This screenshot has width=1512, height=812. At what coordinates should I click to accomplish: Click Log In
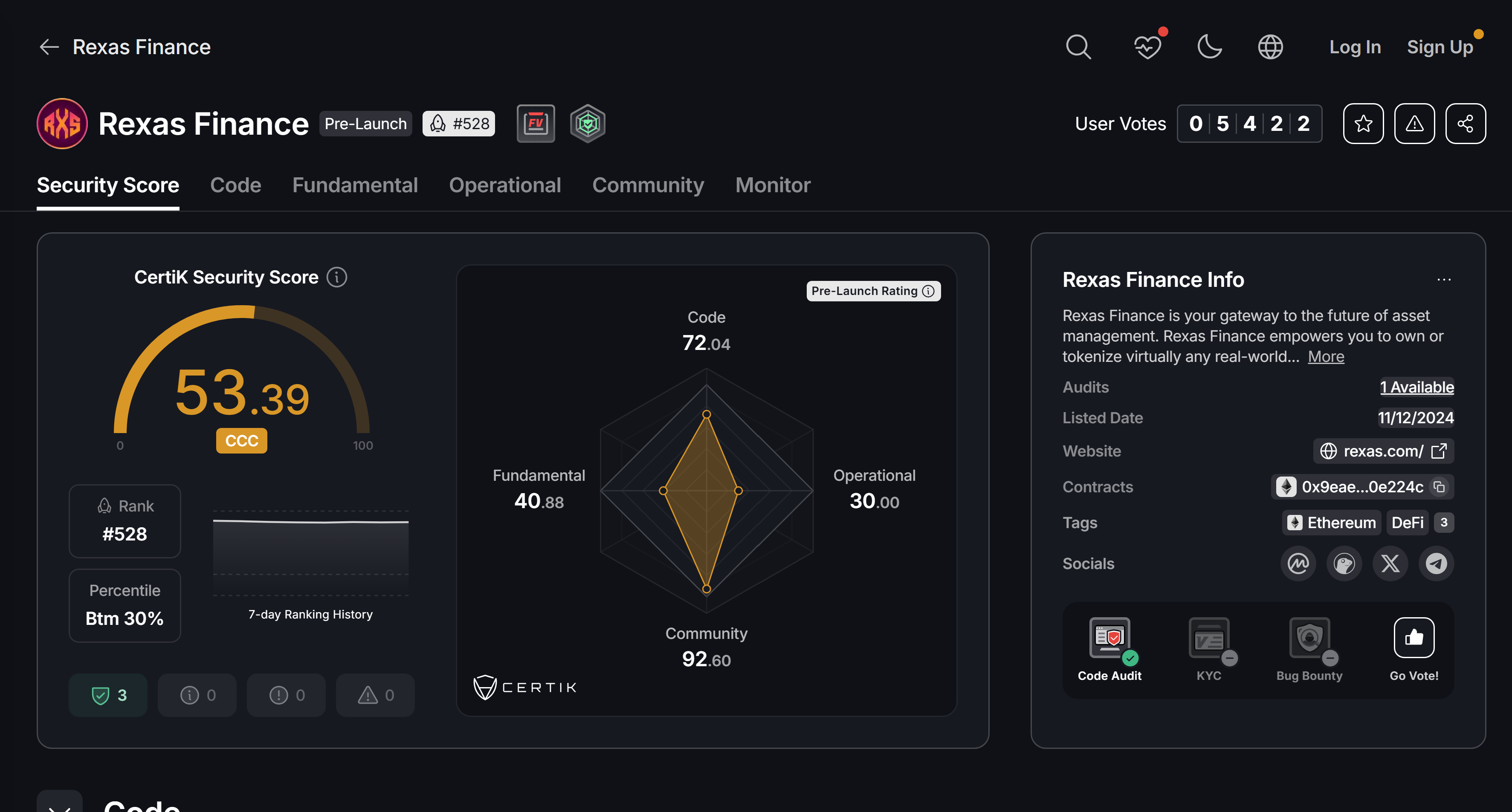[1355, 47]
